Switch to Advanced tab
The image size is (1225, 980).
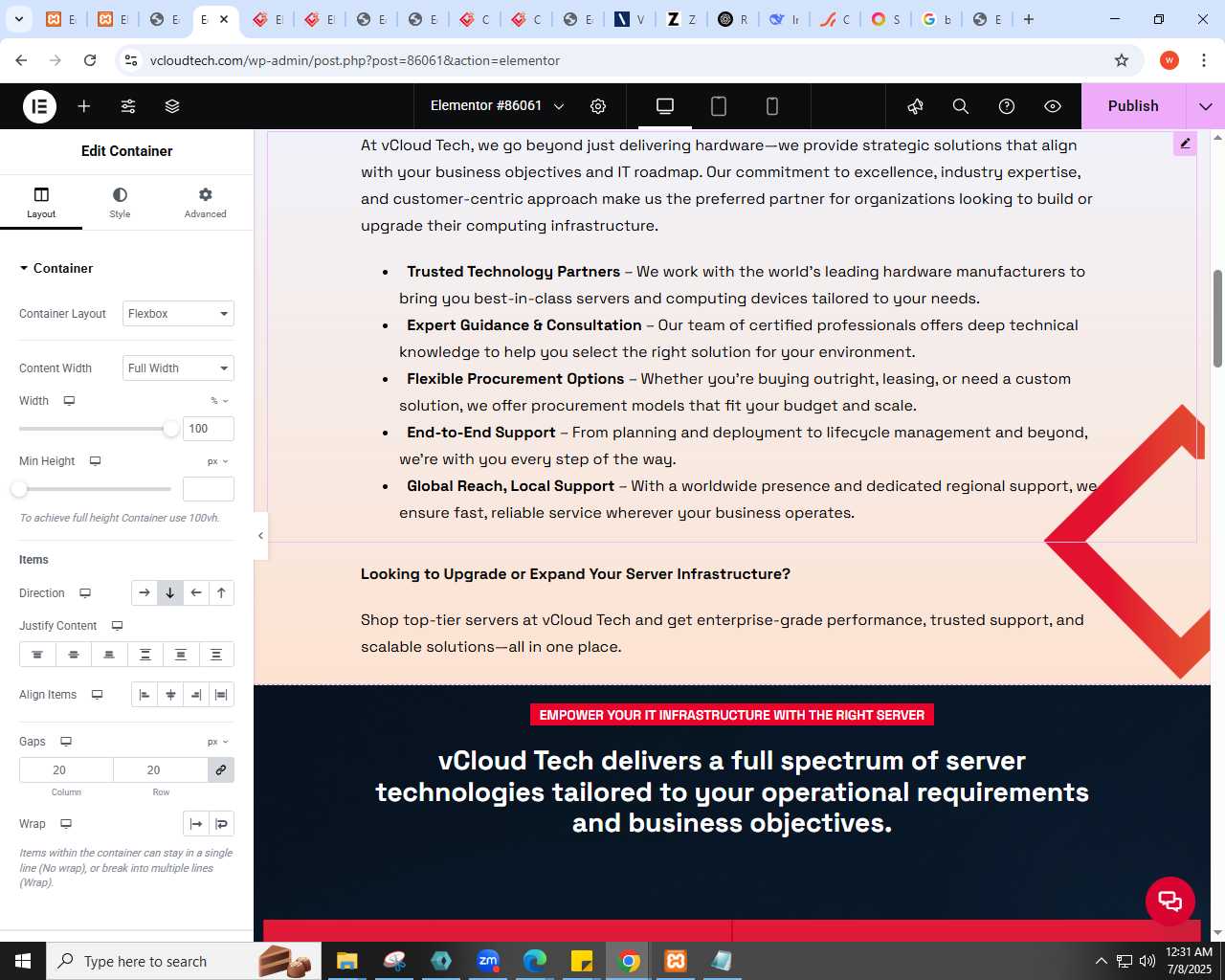tap(205, 203)
